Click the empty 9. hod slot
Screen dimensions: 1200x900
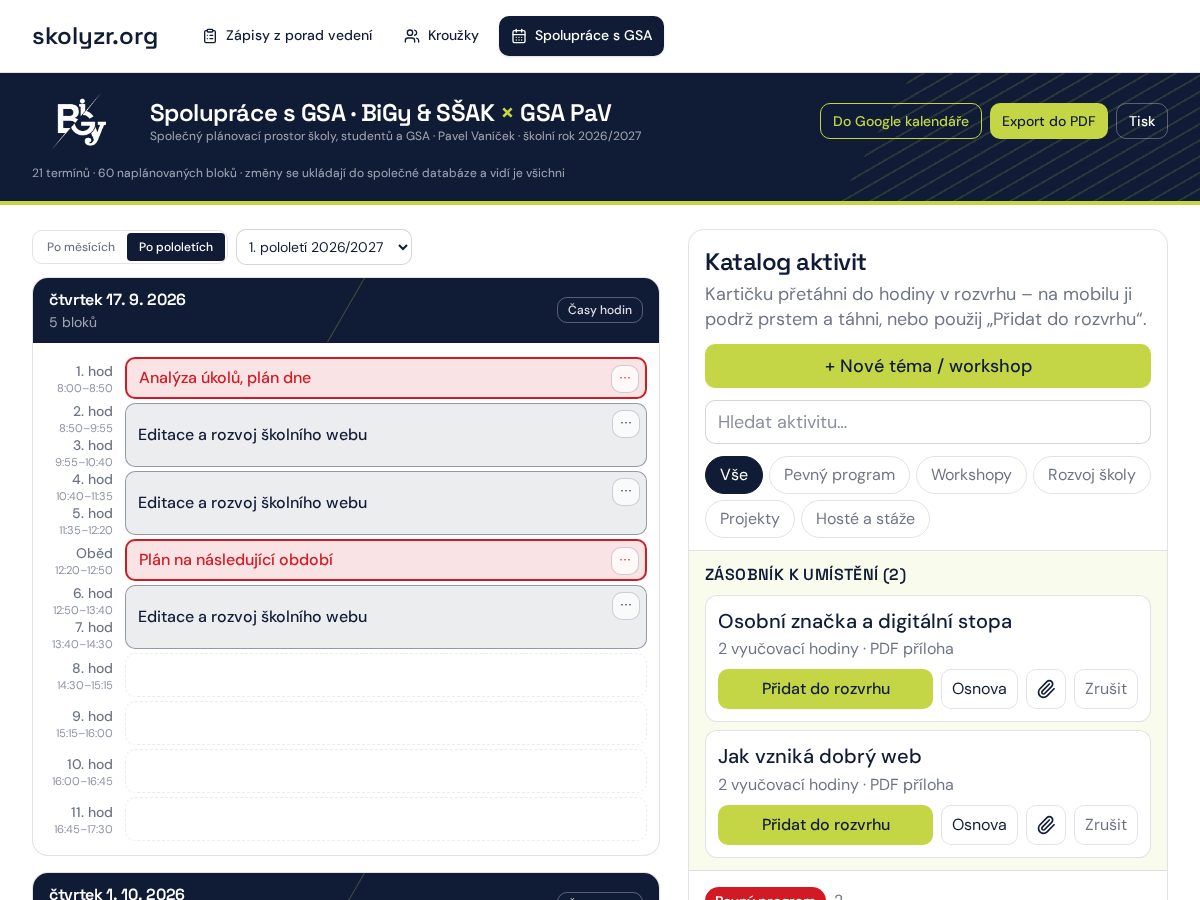point(386,724)
